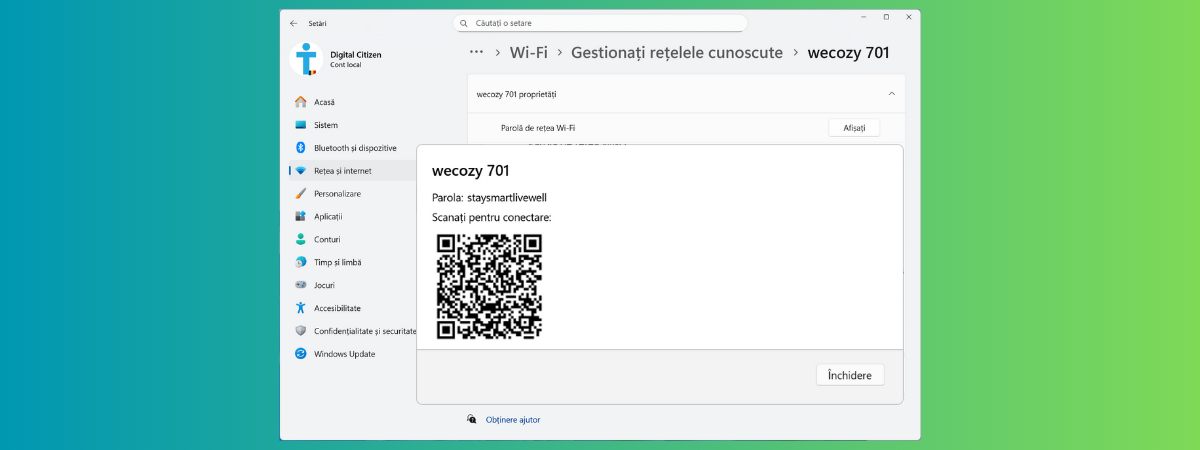Click the 'Scanați pentru conectare' label
Screen dimensions: 1200x450
coord(492,217)
